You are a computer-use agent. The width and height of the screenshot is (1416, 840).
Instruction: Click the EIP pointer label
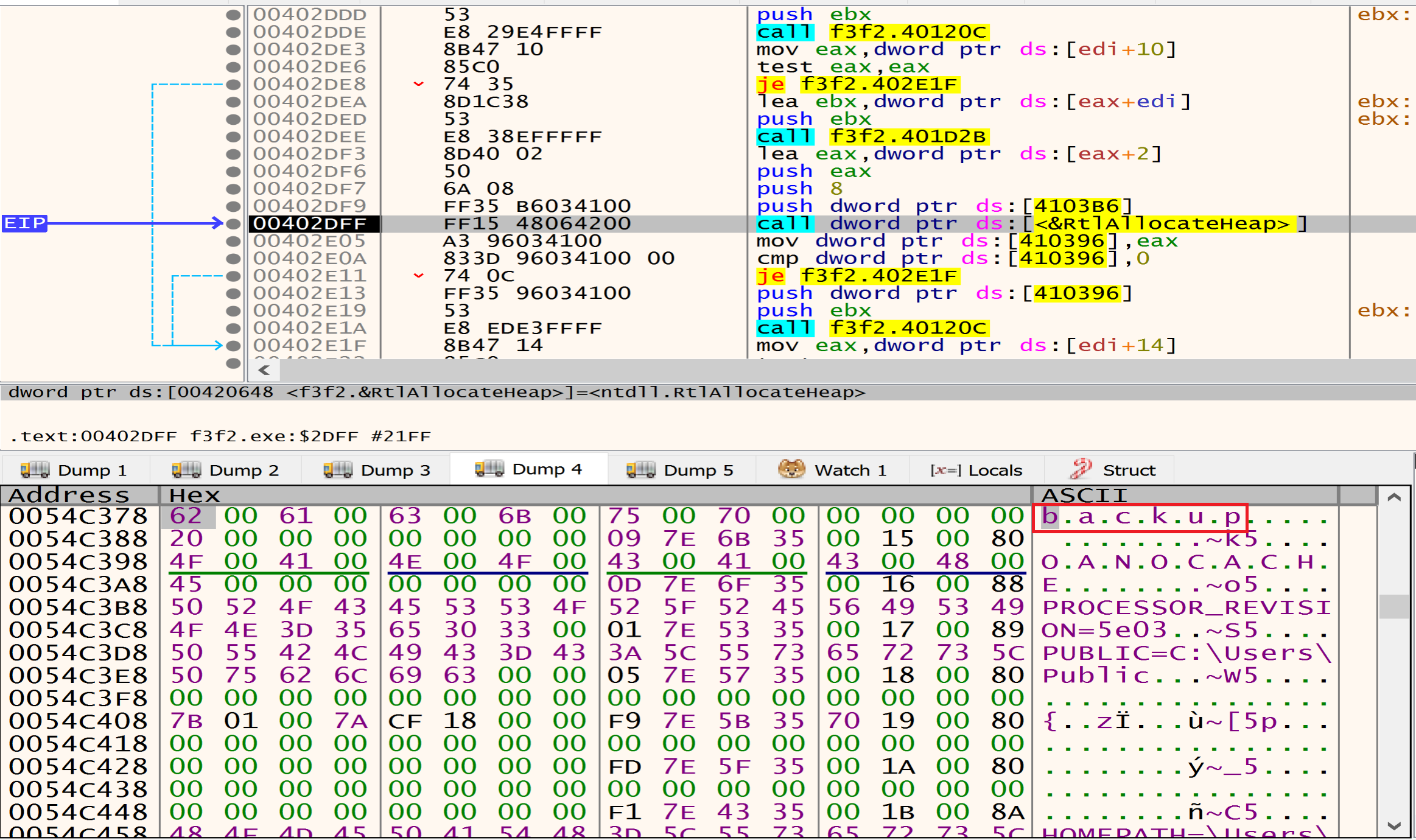tap(24, 223)
